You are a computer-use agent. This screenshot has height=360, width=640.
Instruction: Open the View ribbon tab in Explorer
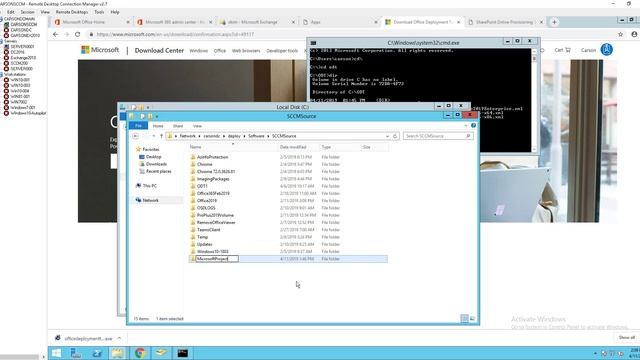[x=198, y=126]
